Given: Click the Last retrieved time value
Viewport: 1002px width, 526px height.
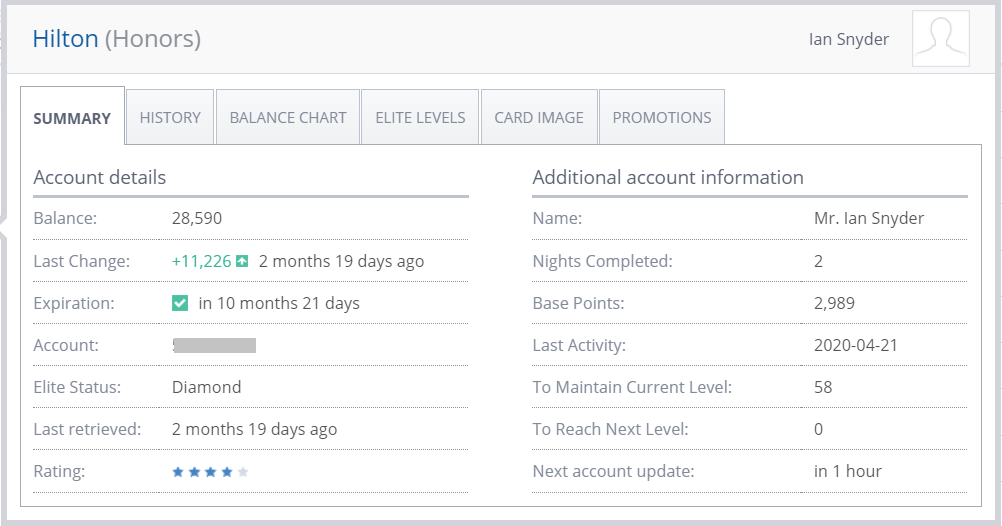Looking at the screenshot, I should click(x=254, y=429).
